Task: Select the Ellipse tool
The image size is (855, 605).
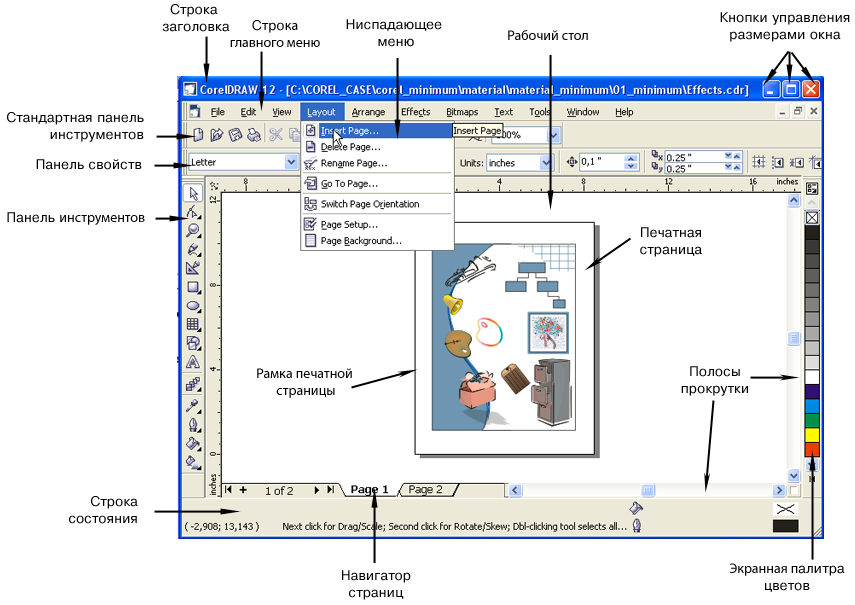Action: [193, 305]
